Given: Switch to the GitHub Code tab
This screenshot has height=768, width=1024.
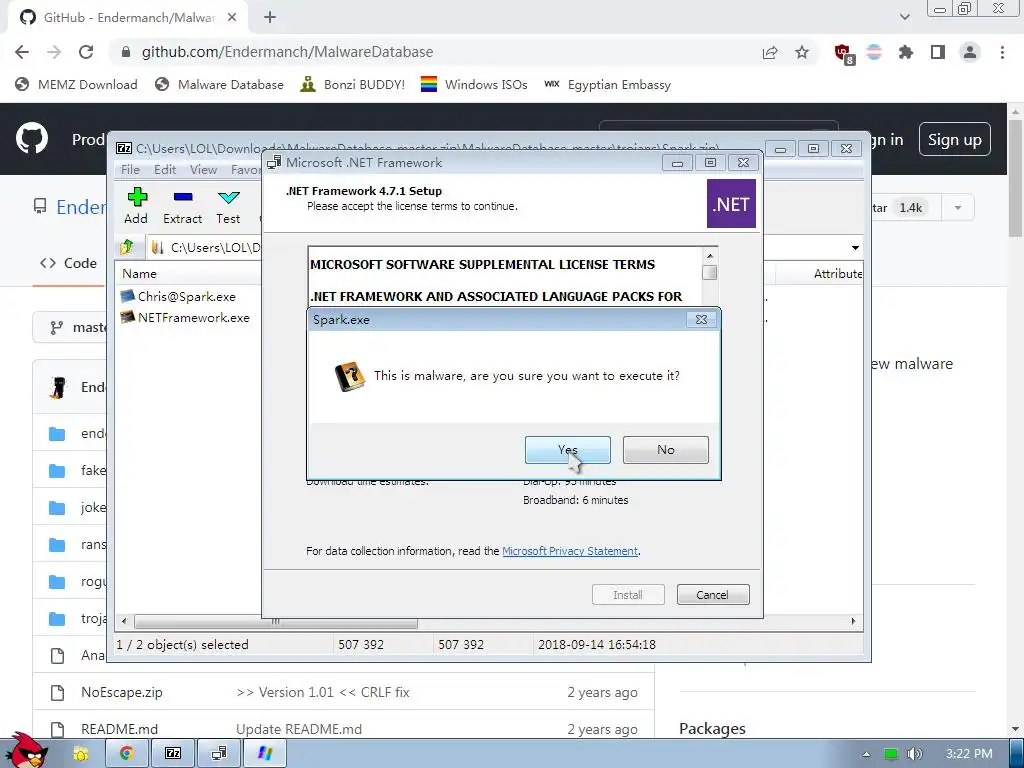Looking at the screenshot, I should coord(69,263).
